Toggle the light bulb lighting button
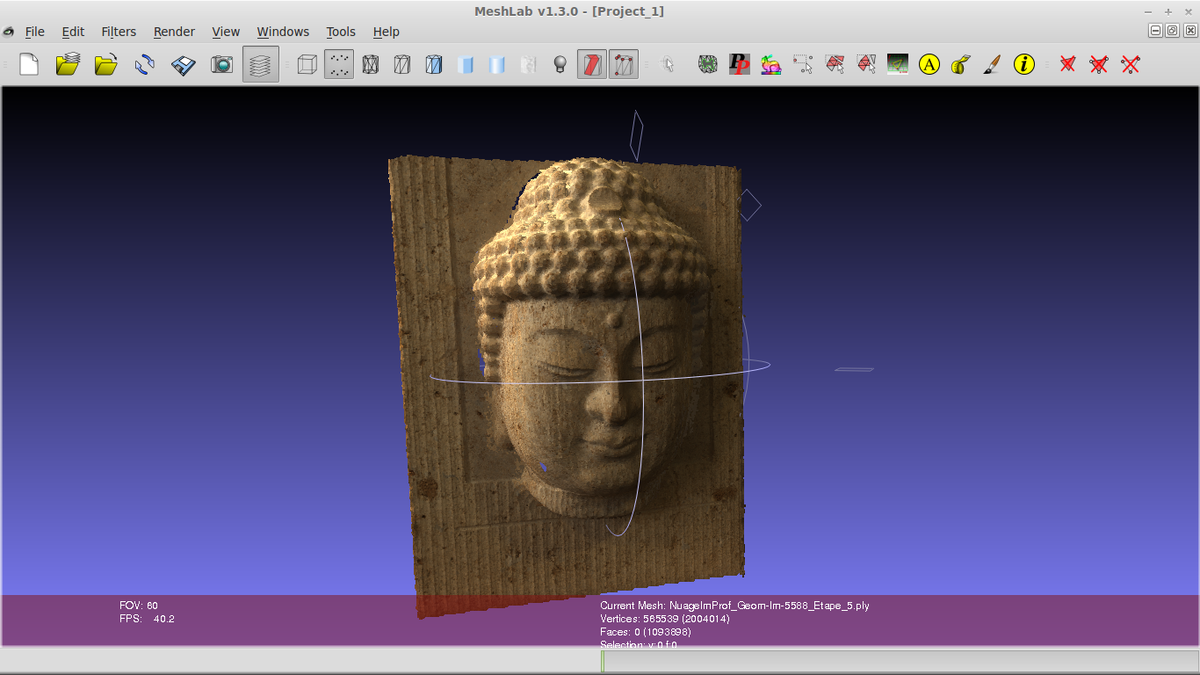 [x=560, y=65]
